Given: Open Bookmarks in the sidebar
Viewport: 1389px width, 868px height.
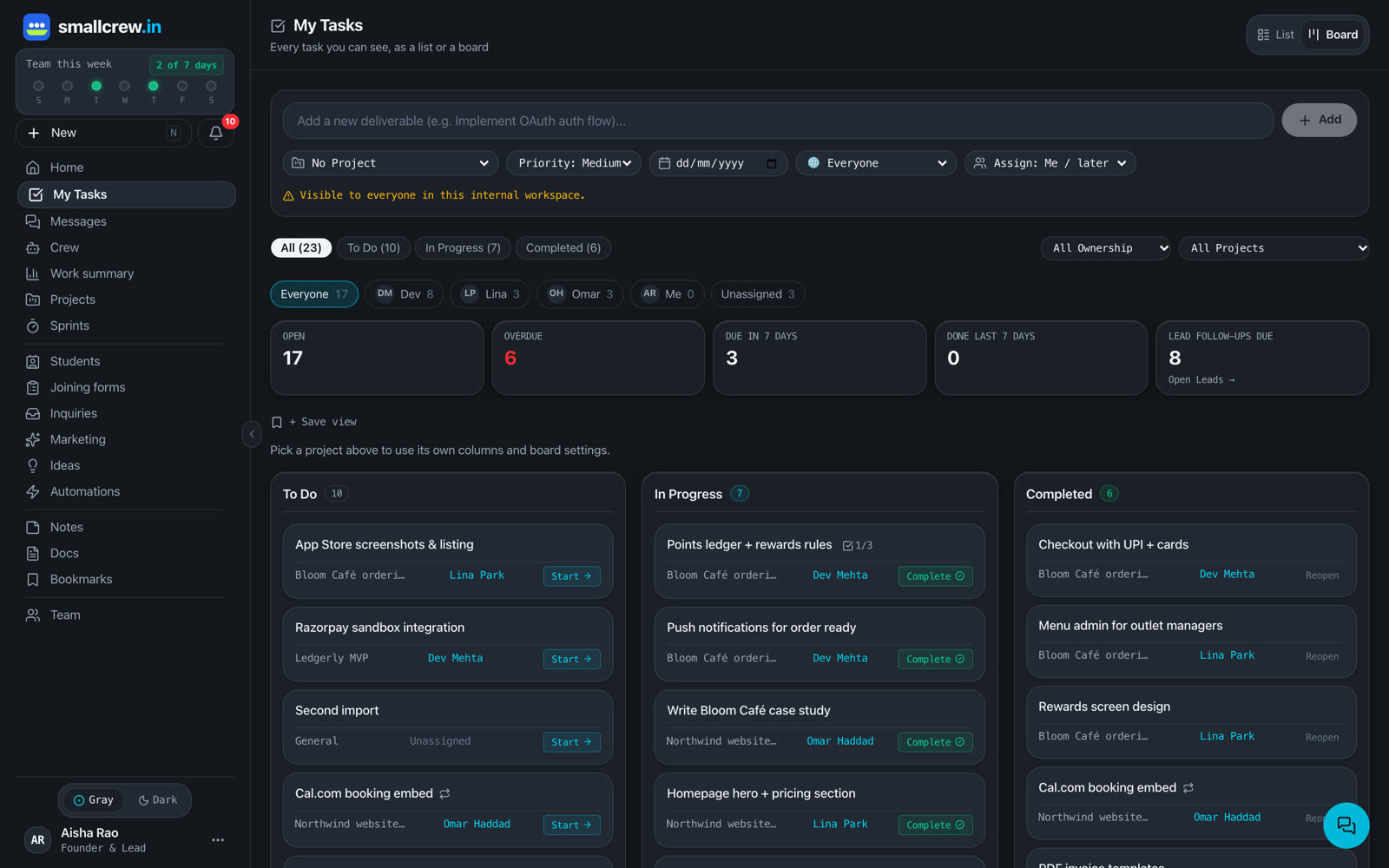Looking at the screenshot, I should coord(126,579).
